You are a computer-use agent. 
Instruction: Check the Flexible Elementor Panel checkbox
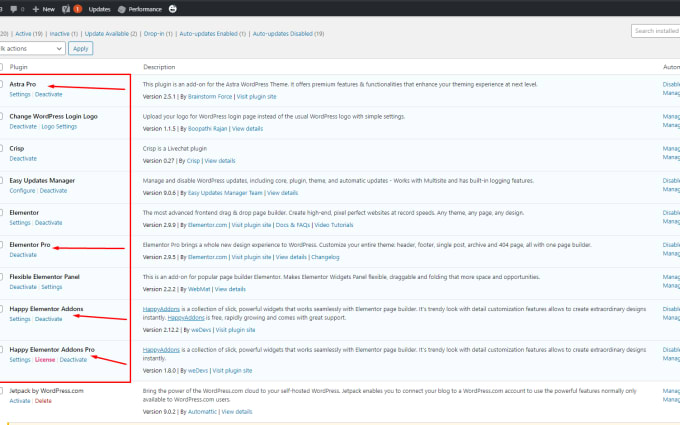pos(1,277)
